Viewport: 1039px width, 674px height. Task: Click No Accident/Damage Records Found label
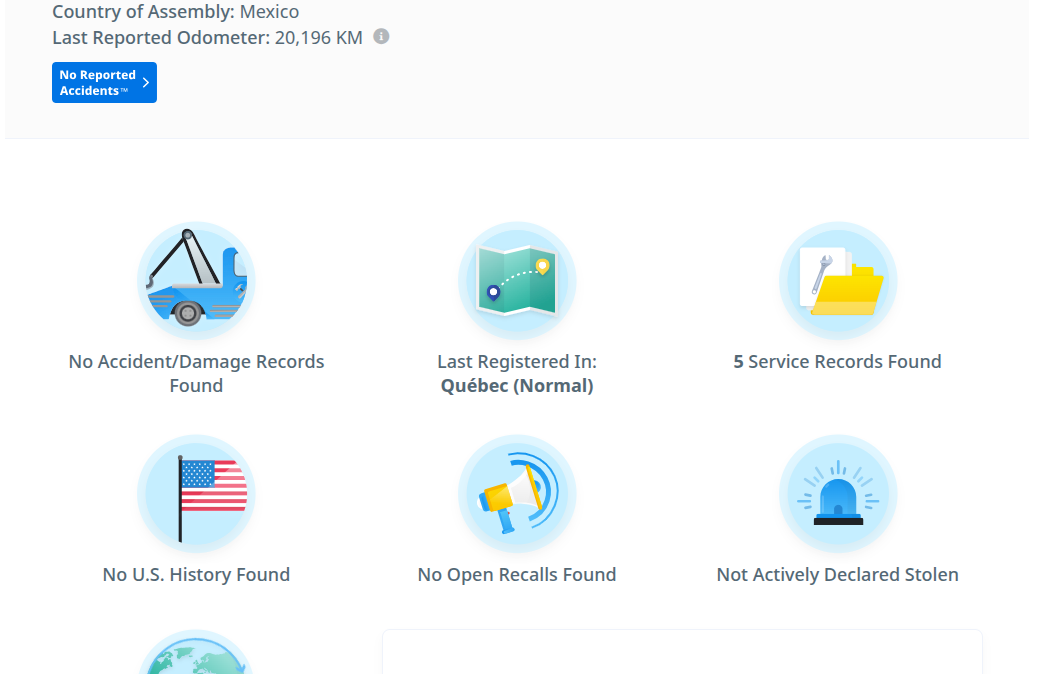coord(196,373)
